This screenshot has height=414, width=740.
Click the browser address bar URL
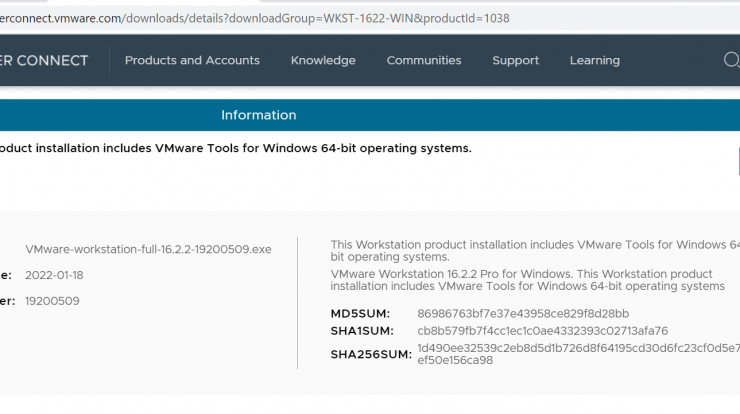tap(255, 18)
